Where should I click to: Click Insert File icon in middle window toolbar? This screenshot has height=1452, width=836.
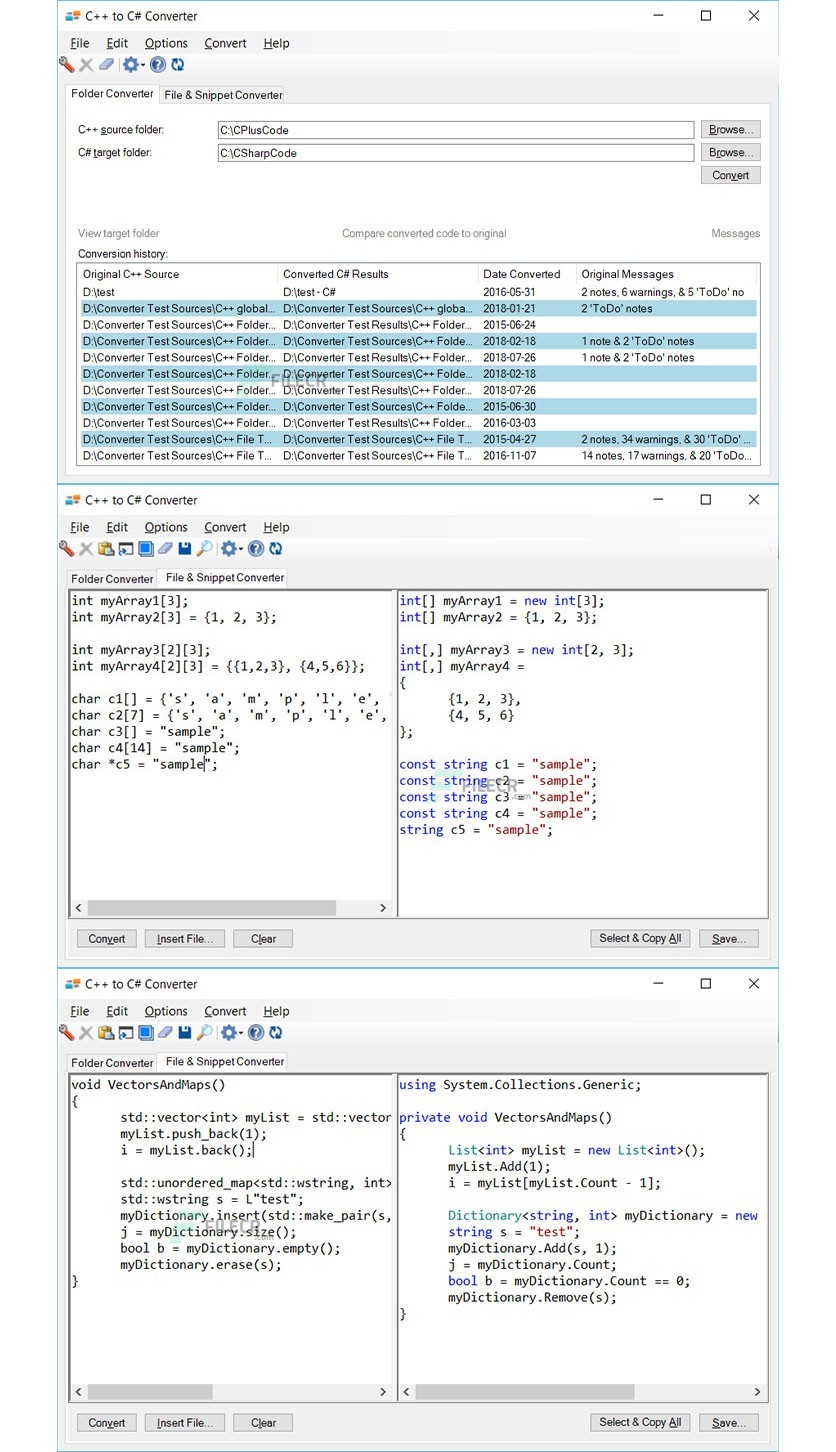126,549
